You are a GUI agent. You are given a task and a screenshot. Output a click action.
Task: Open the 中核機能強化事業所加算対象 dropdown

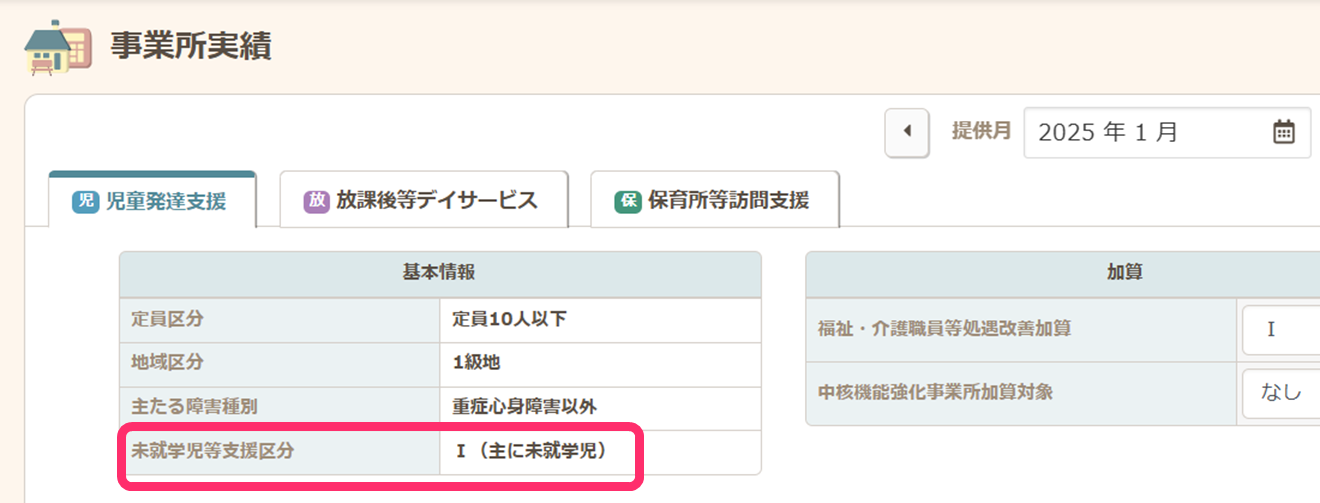(1280, 392)
